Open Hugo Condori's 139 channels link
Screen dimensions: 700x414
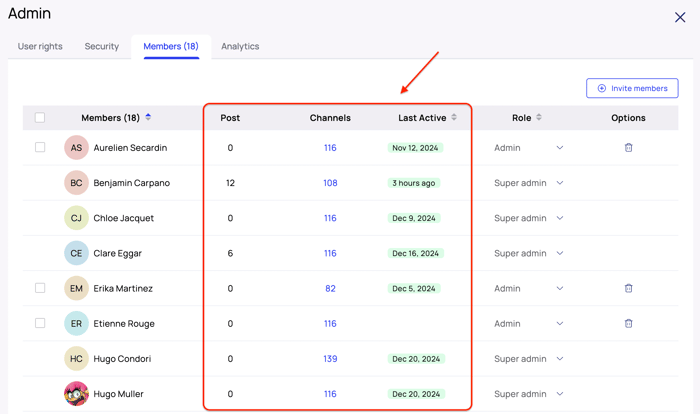coord(330,359)
